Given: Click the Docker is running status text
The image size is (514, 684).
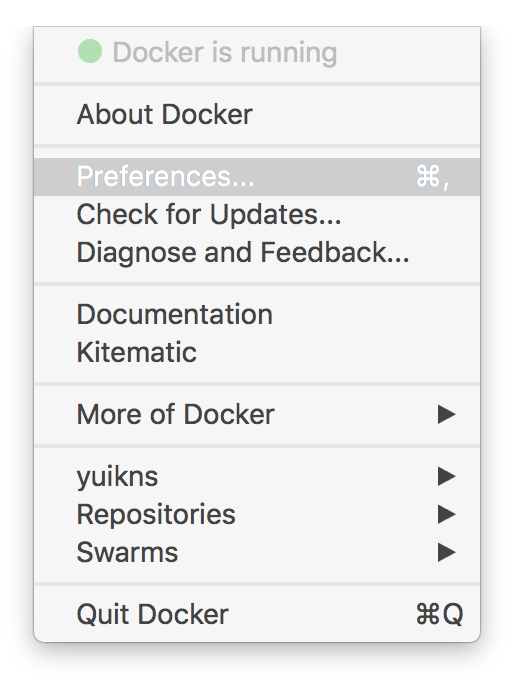Looking at the screenshot, I should pos(225,53).
